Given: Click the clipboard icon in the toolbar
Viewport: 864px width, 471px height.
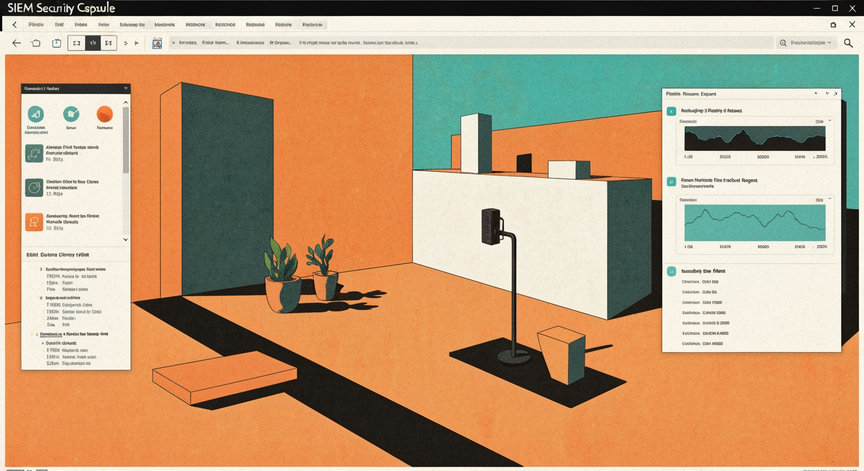Looking at the screenshot, I should (x=56, y=42).
